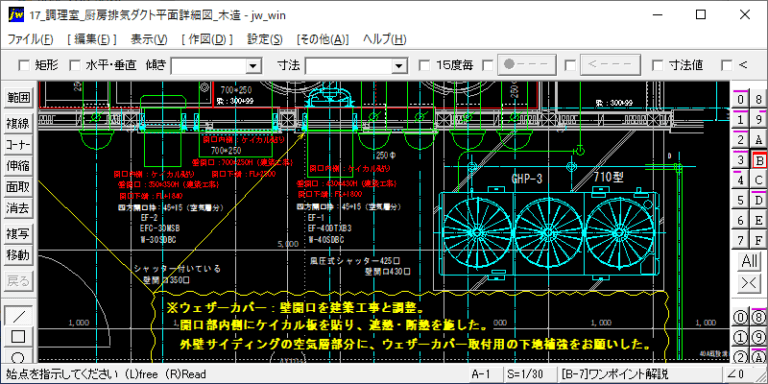768x384 pixels.
Task: Enable the 水平・垂直 checkbox
Action: 75,65
